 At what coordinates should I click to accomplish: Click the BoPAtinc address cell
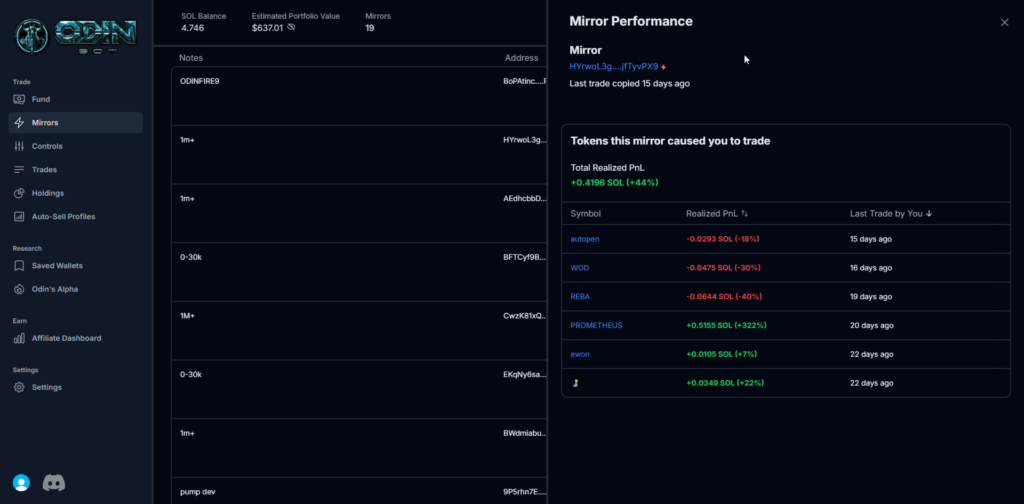pyautogui.click(x=525, y=81)
